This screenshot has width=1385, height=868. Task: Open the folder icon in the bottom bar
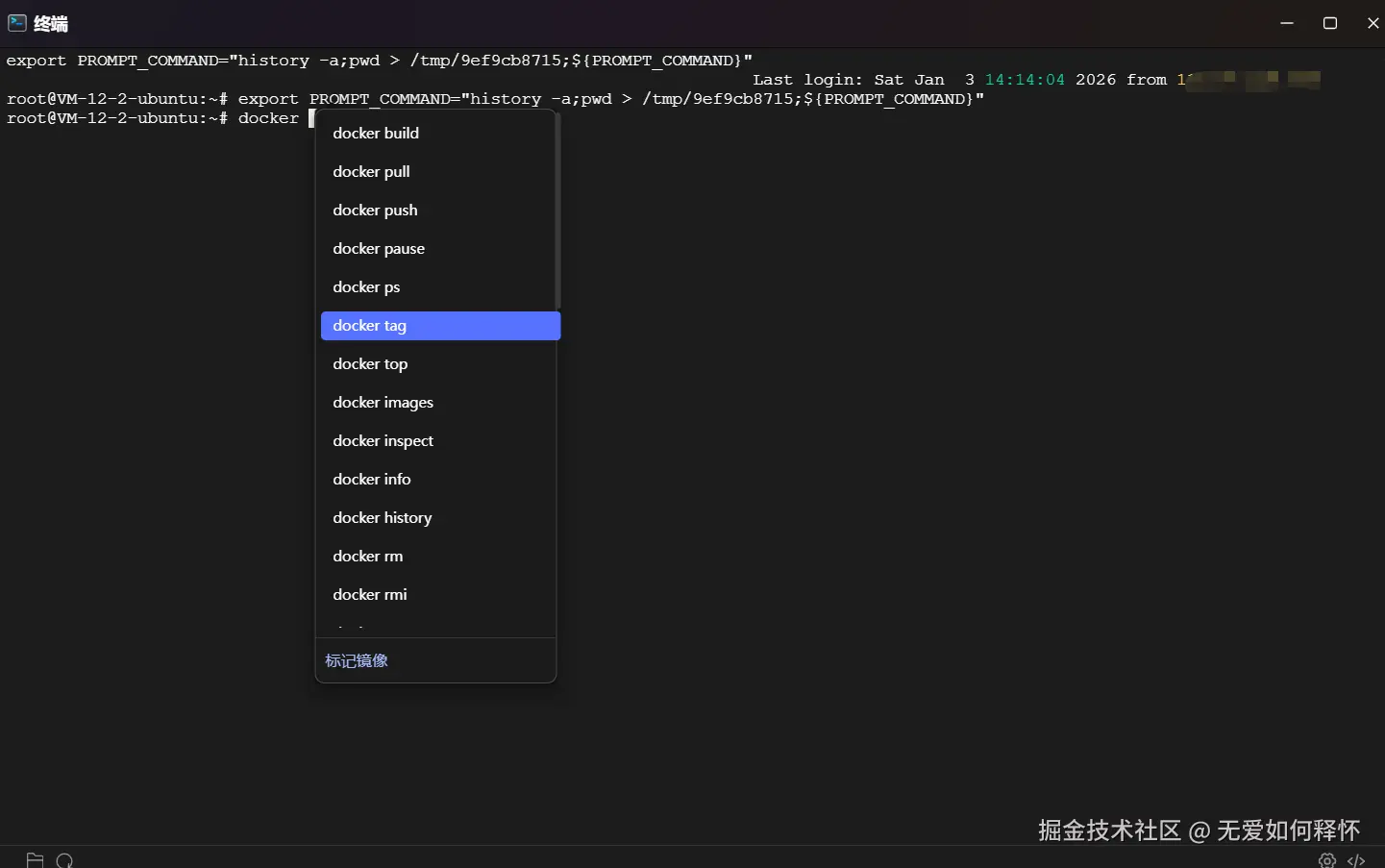35,860
